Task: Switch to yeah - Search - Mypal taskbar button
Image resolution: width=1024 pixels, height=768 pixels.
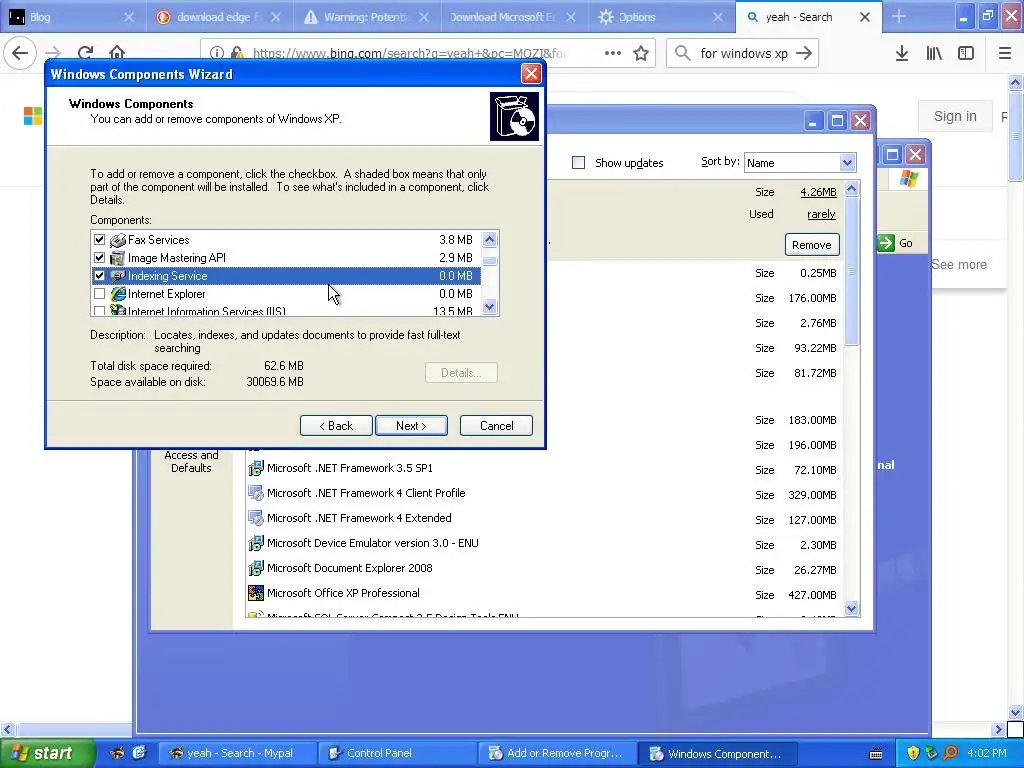Action: (238, 753)
